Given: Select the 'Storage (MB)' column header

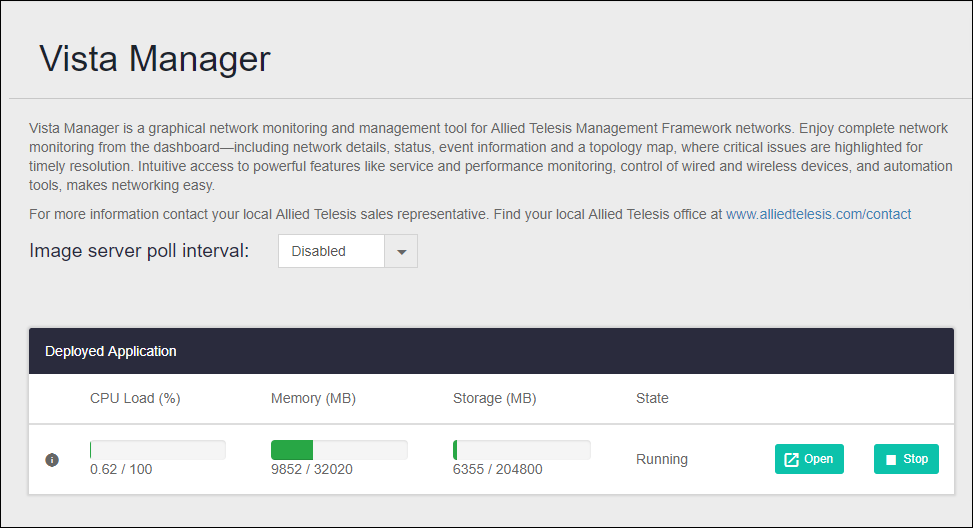Looking at the screenshot, I should coord(494,398).
